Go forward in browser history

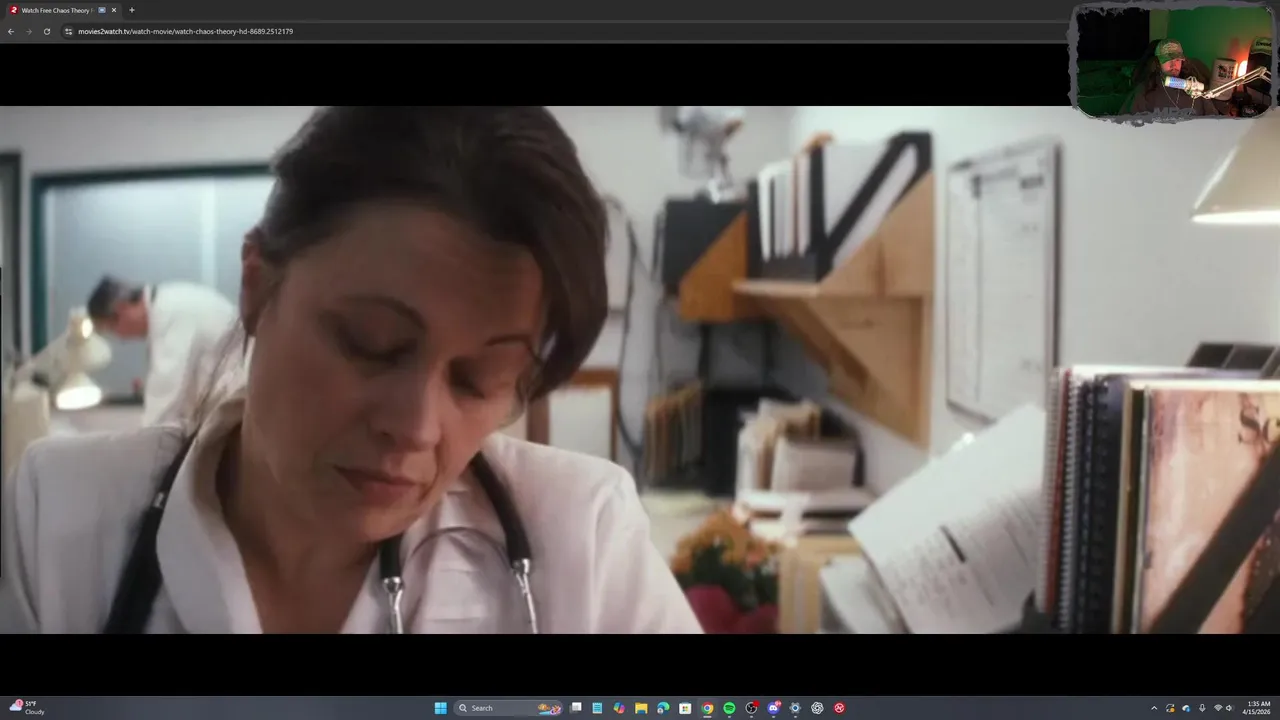pos(28,31)
